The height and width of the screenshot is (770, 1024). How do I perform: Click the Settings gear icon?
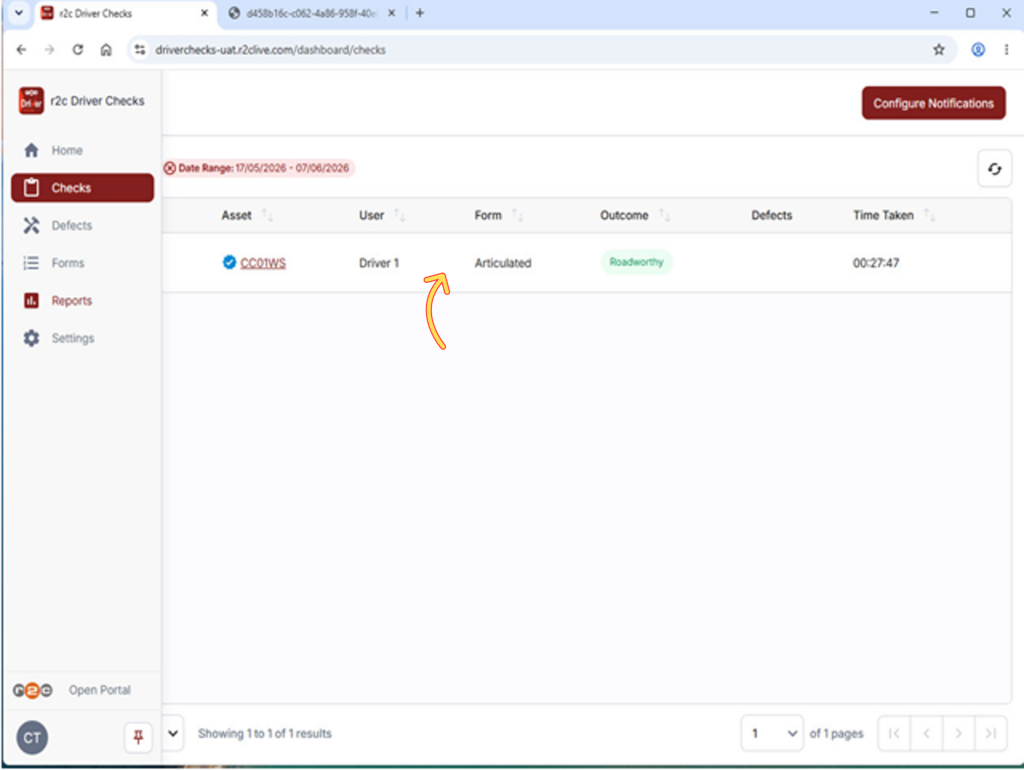click(x=31, y=338)
